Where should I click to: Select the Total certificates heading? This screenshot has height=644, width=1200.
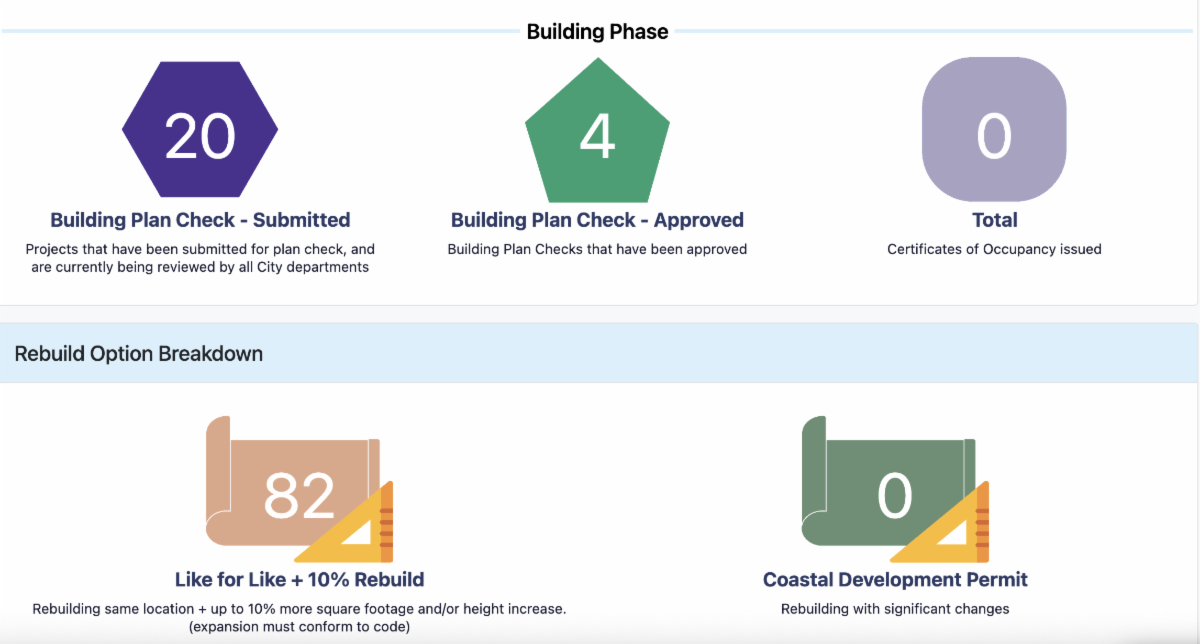pyautogui.click(x=994, y=220)
